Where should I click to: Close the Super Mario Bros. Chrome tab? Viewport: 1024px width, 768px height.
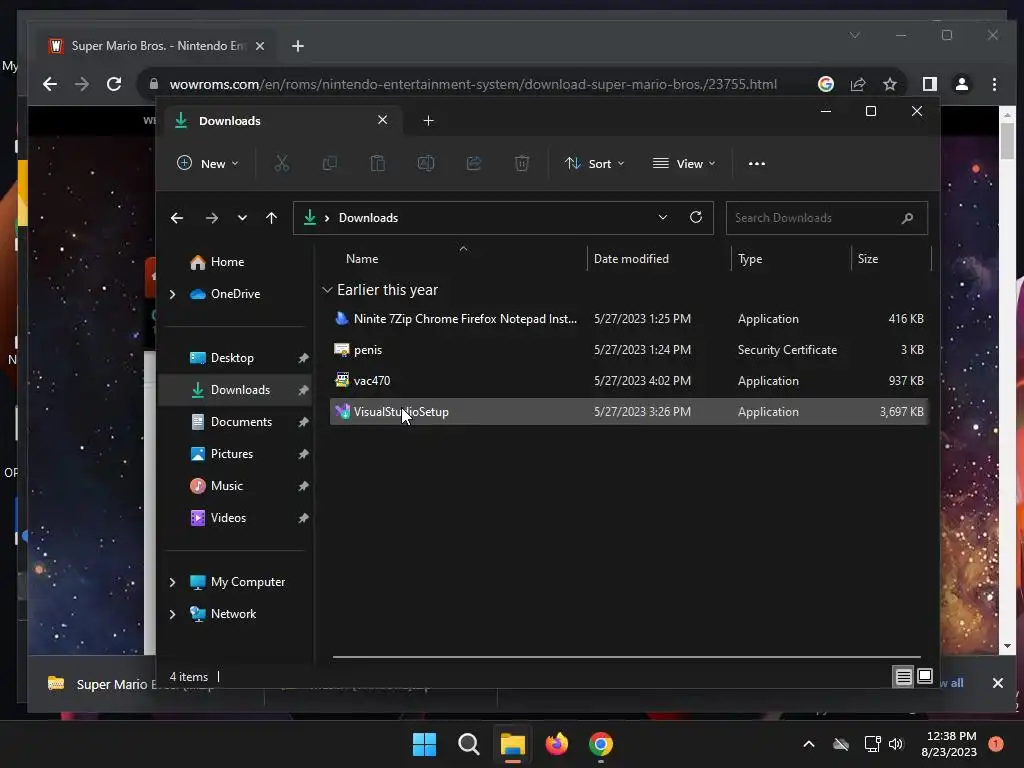click(260, 46)
